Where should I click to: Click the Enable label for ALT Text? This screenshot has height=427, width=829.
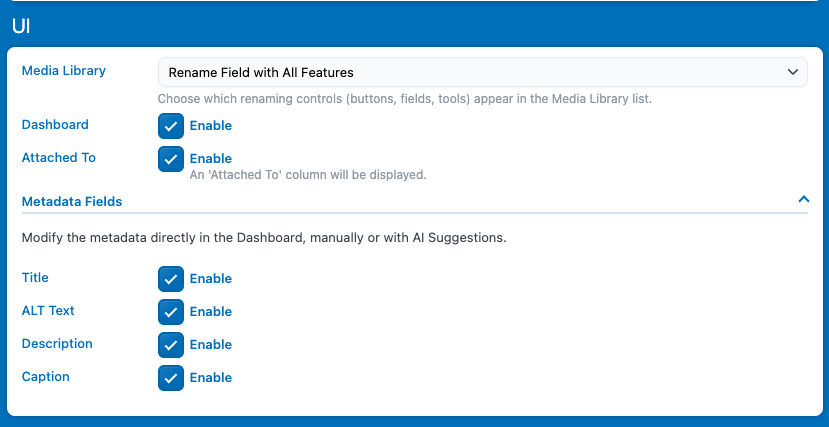[x=211, y=312]
